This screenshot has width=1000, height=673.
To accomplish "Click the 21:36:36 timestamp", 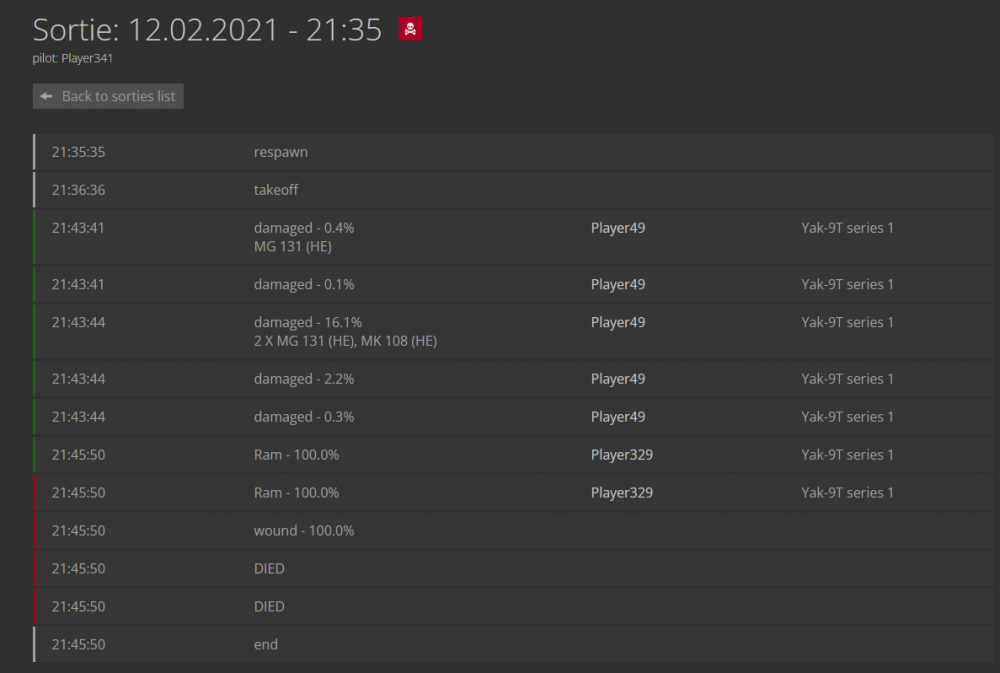I will (78, 190).
